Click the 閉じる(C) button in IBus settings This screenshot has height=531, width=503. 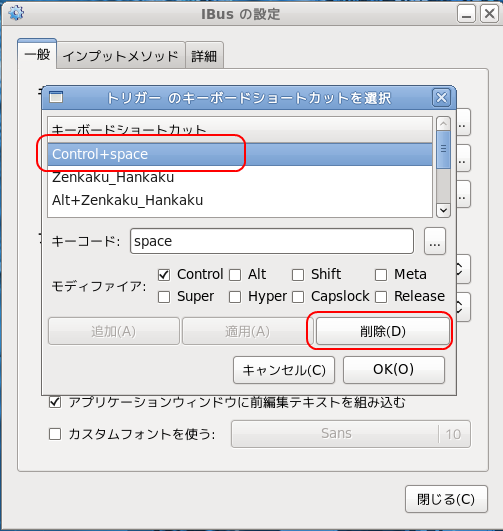coord(446,499)
